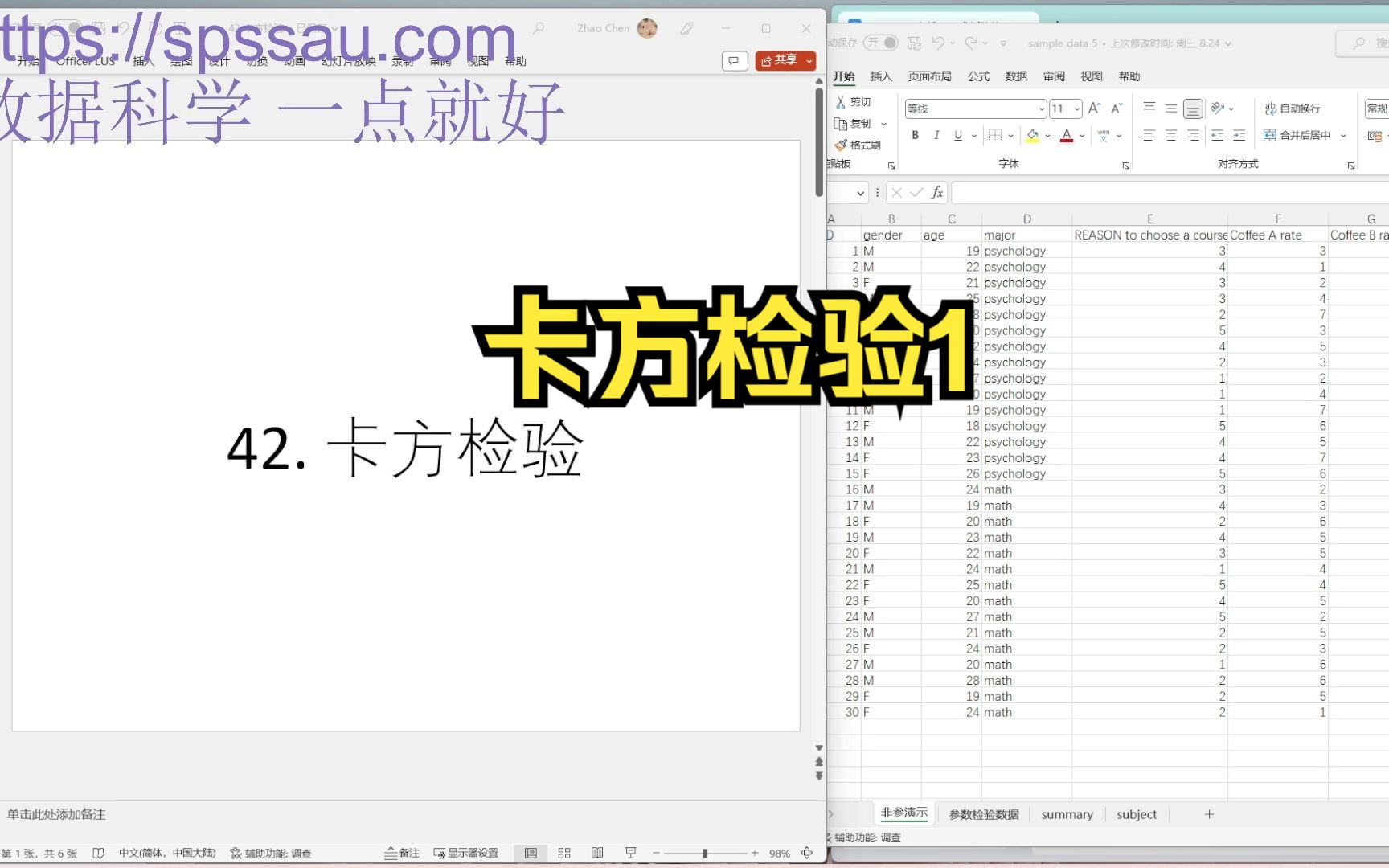The height and width of the screenshot is (868, 1389).
Task: Toggle underline formatting in Excel
Action: click(958, 135)
